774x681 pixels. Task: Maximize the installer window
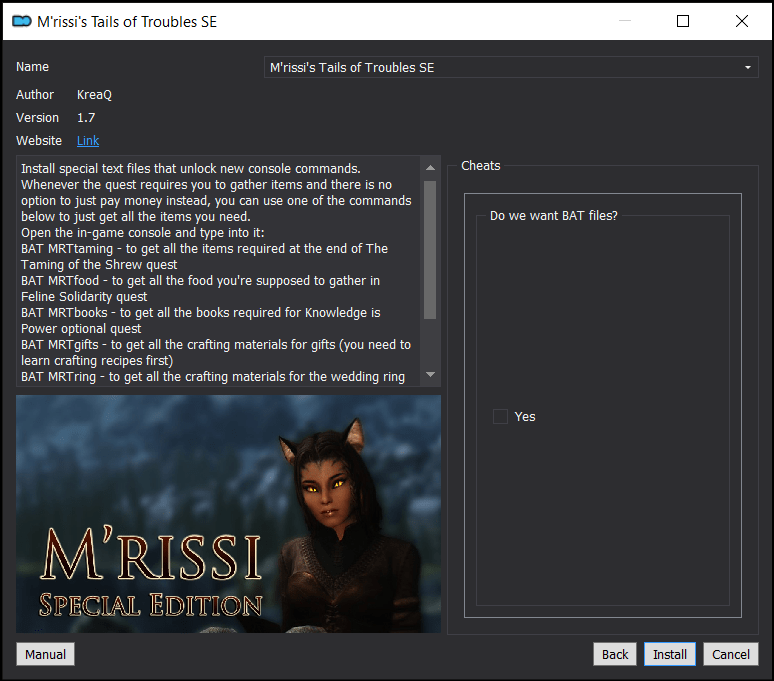point(683,21)
